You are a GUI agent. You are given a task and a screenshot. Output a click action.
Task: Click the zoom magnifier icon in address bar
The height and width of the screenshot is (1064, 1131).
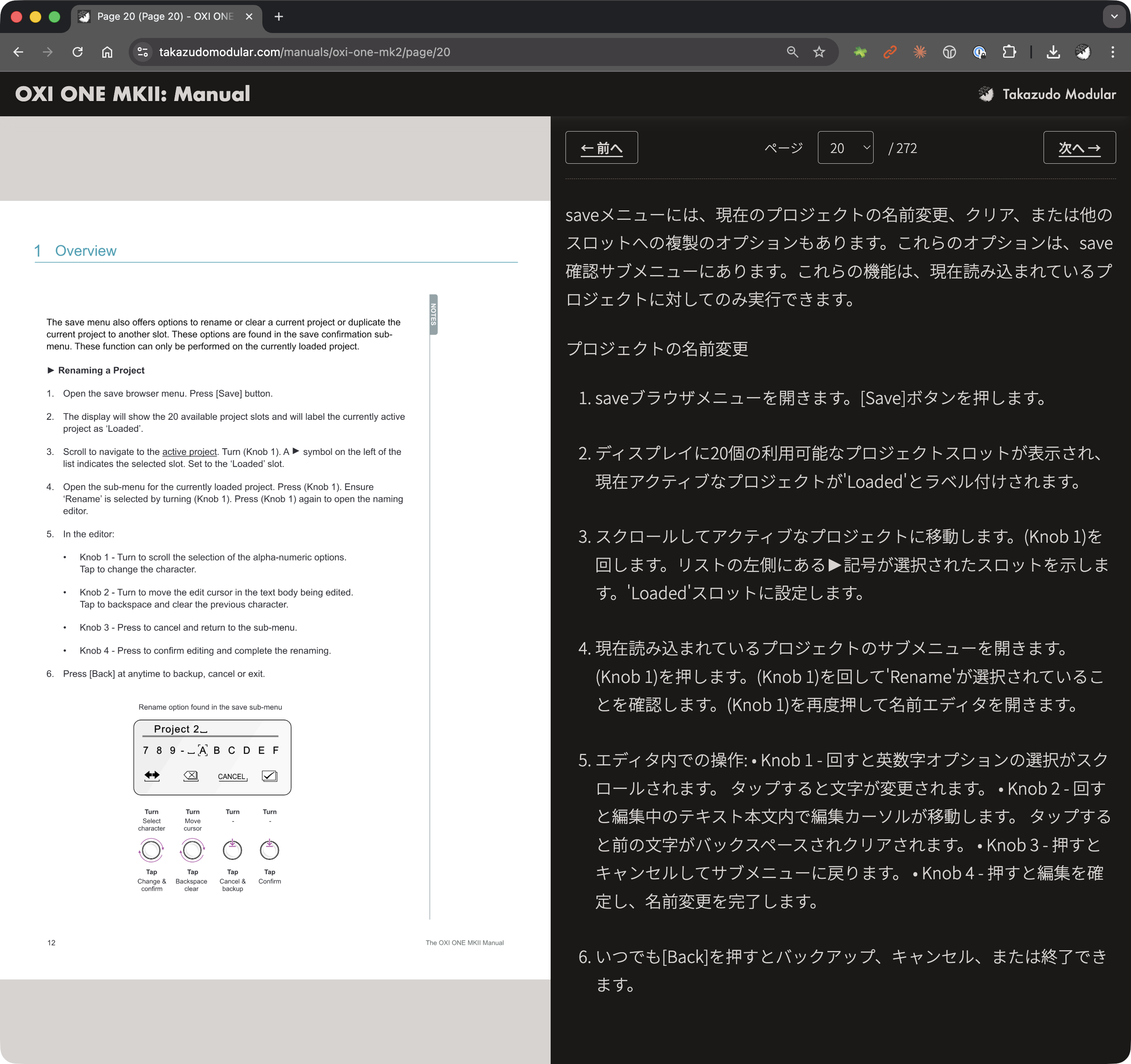pyautogui.click(x=792, y=52)
